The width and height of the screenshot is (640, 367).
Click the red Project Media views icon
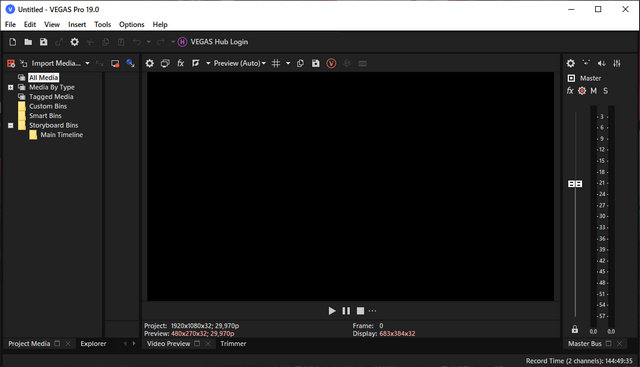click(11, 63)
